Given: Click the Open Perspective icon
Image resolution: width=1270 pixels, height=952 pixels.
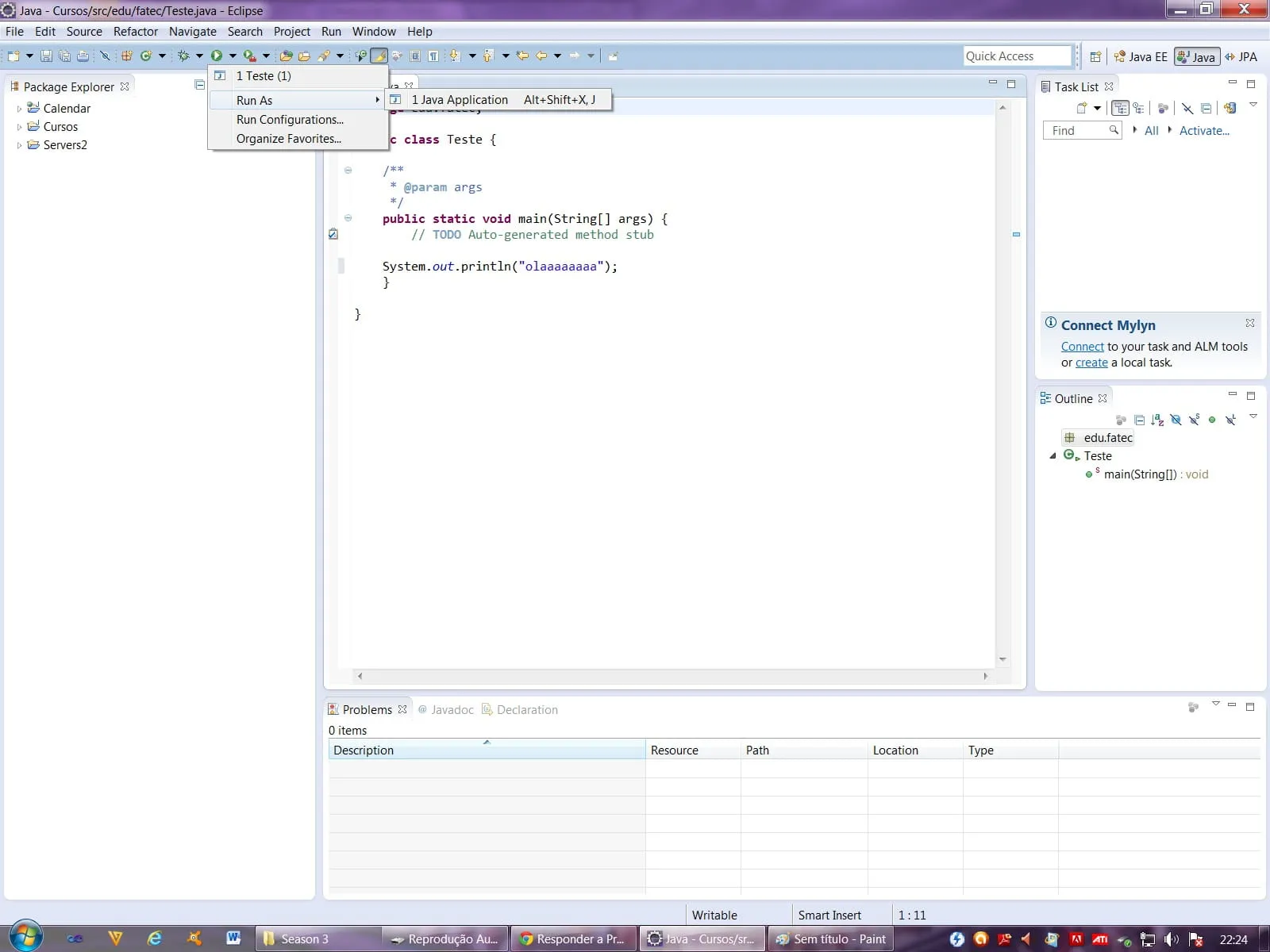Looking at the screenshot, I should (1095, 56).
